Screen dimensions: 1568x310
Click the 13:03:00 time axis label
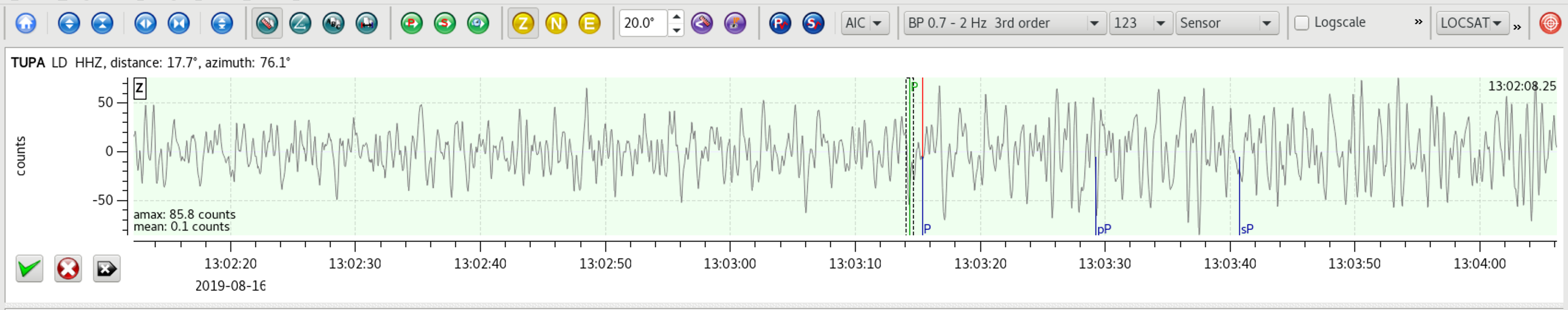click(x=730, y=264)
